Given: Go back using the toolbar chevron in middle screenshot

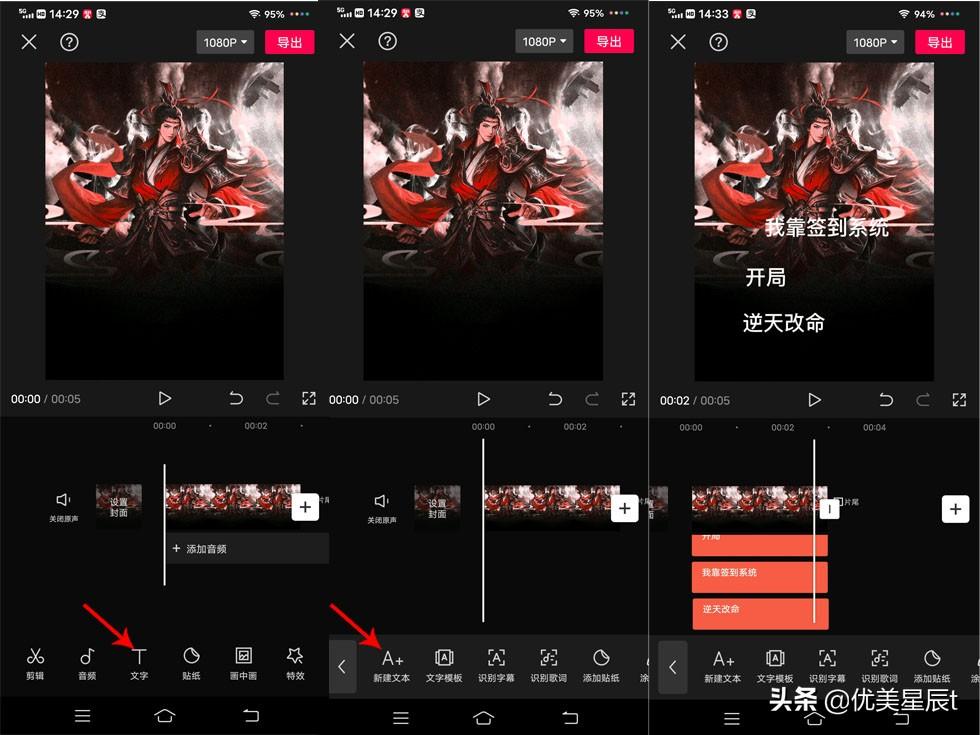Looking at the screenshot, I should [x=342, y=666].
